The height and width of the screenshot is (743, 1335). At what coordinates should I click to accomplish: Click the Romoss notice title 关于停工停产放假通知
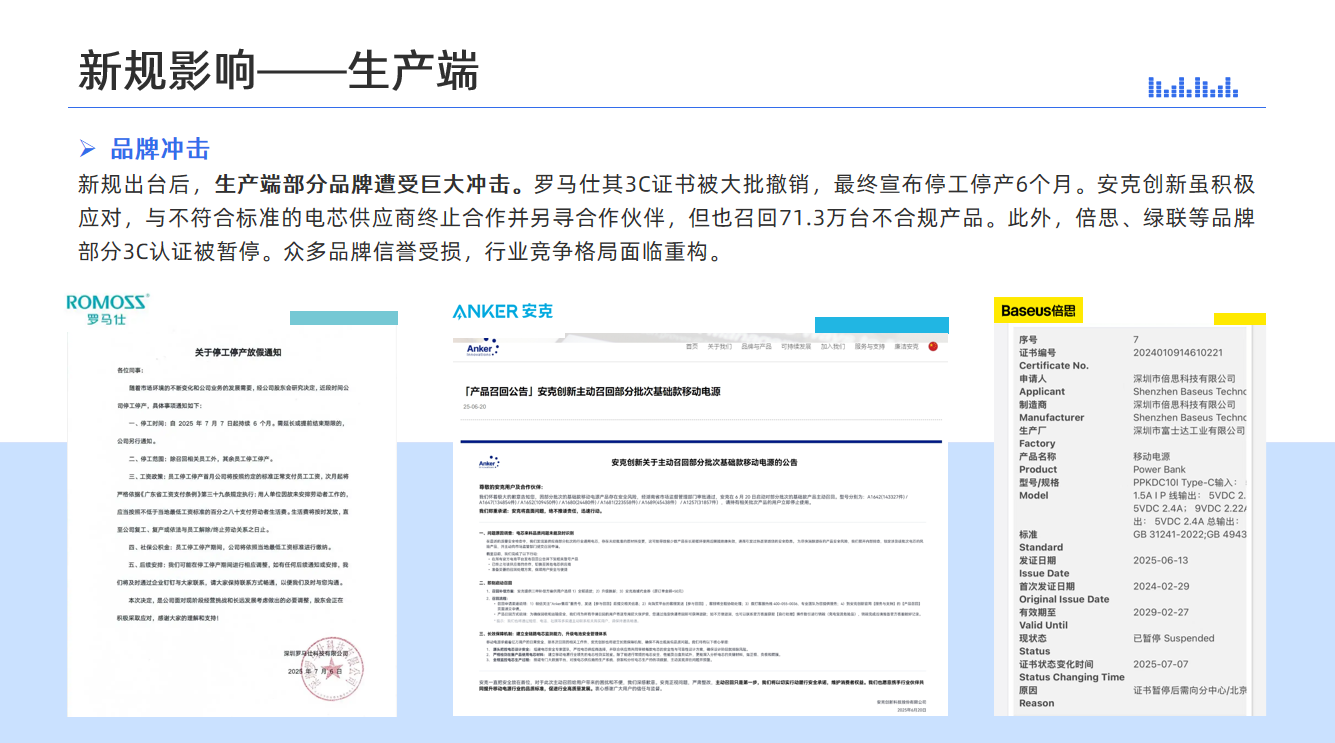[x=238, y=352]
